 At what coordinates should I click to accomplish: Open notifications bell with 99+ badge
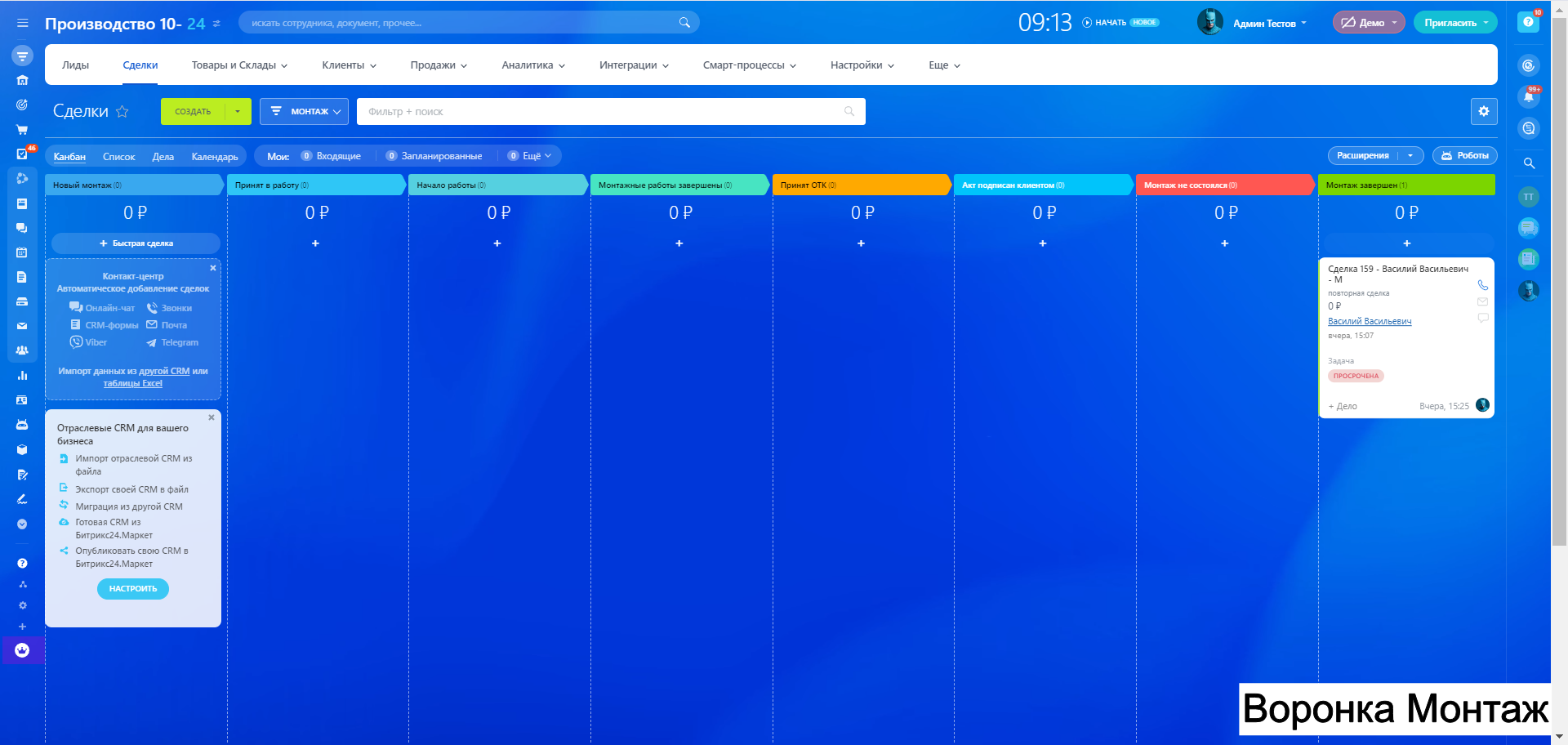tap(1529, 96)
